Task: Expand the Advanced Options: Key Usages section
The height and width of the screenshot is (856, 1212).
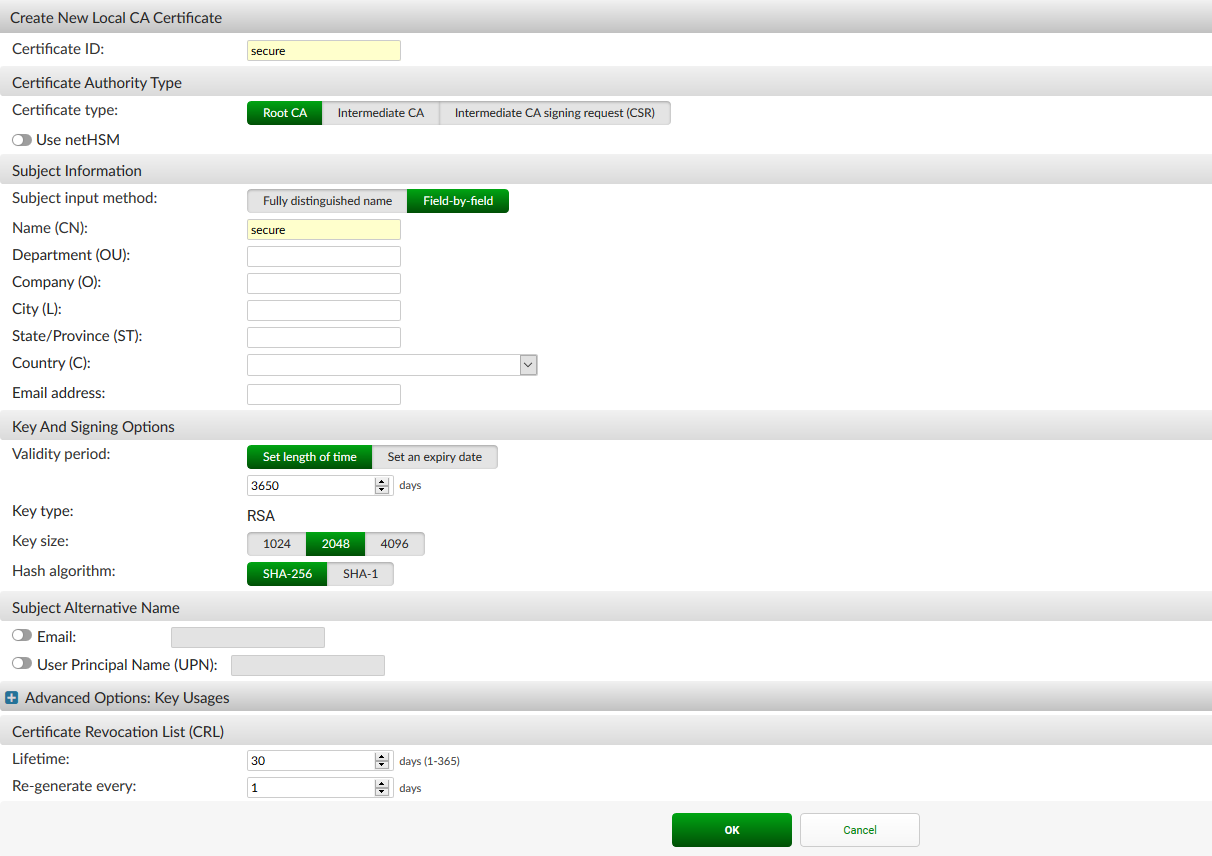Action: (x=11, y=697)
